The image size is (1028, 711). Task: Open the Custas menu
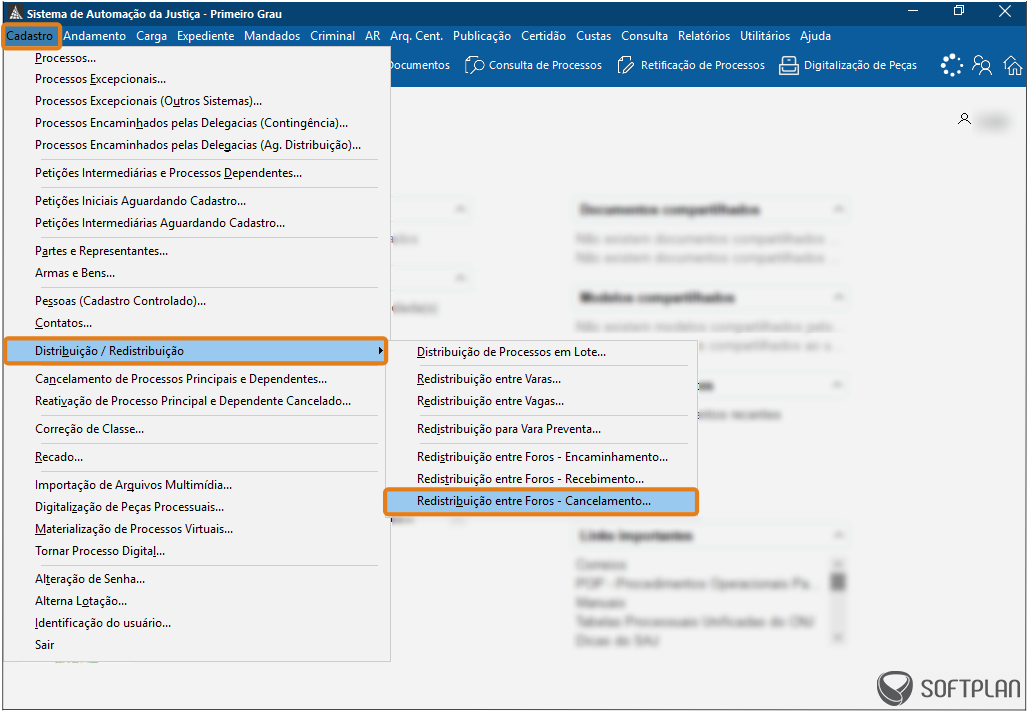593,36
